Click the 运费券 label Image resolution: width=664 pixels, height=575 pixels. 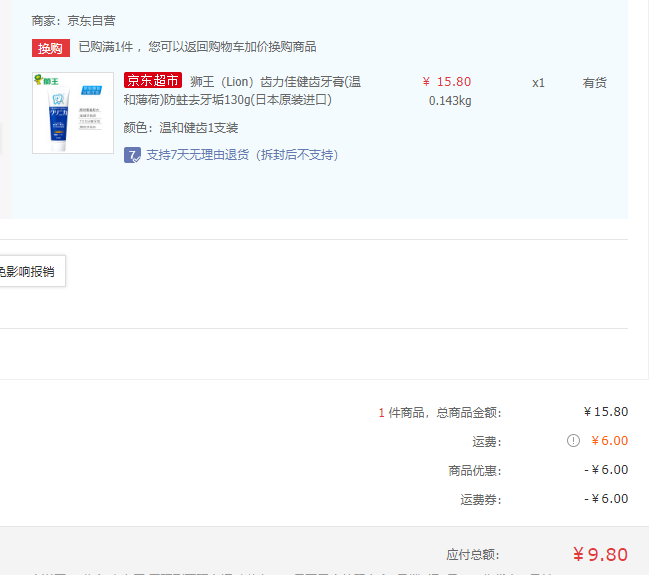pyautogui.click(x=481, y=500)
